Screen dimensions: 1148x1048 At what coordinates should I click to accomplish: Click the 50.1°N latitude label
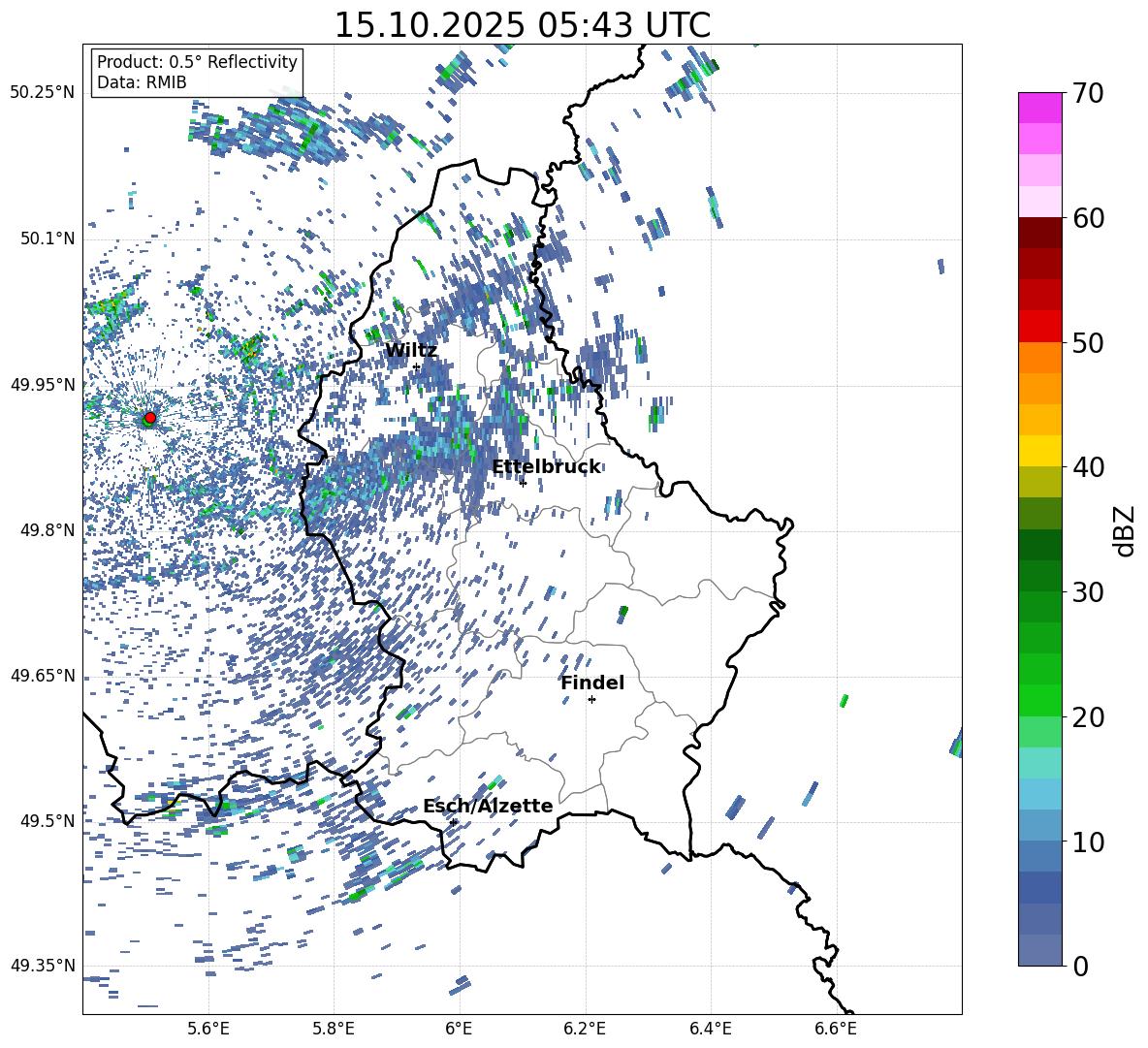click(x=47, y=238)
